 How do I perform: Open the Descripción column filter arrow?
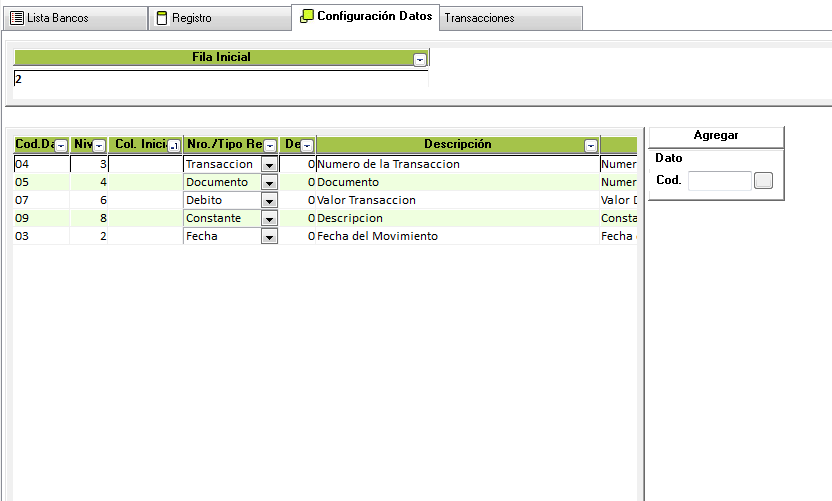coord(591,146)
